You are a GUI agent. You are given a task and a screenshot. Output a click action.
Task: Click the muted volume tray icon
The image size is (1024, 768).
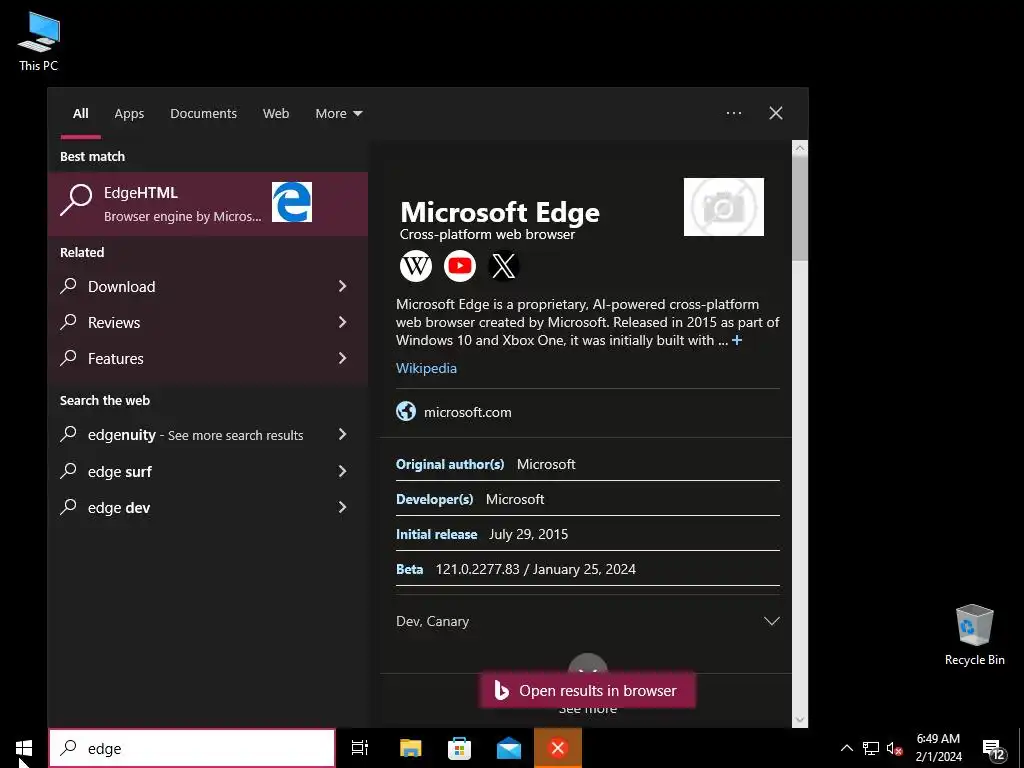[895, 748]
